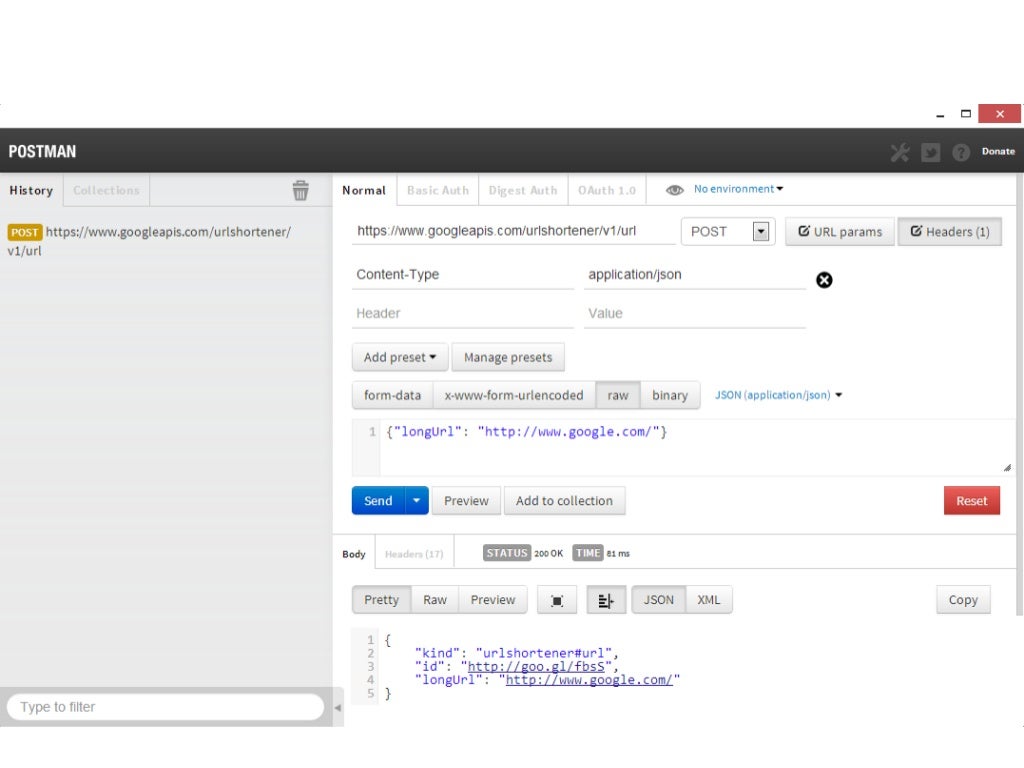Format response as XML
The height and width of the screenshot is (768, 1024).
709,600
